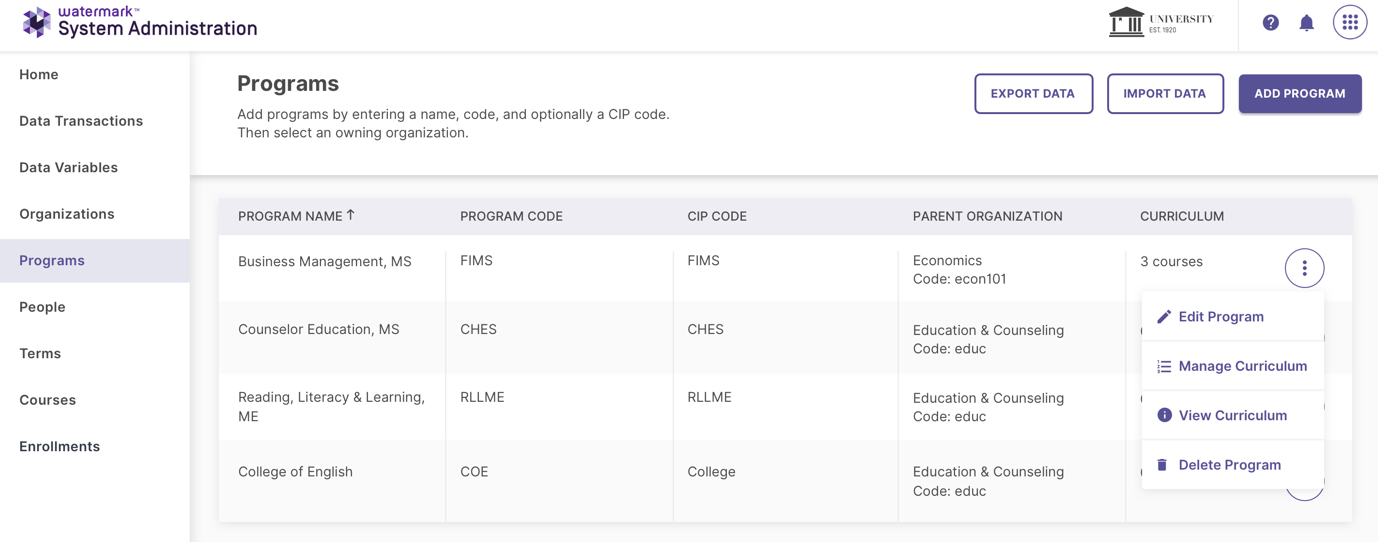Click the Counselor Education, MS row
Screen dimensions: 1378x542
pos(680,338)
